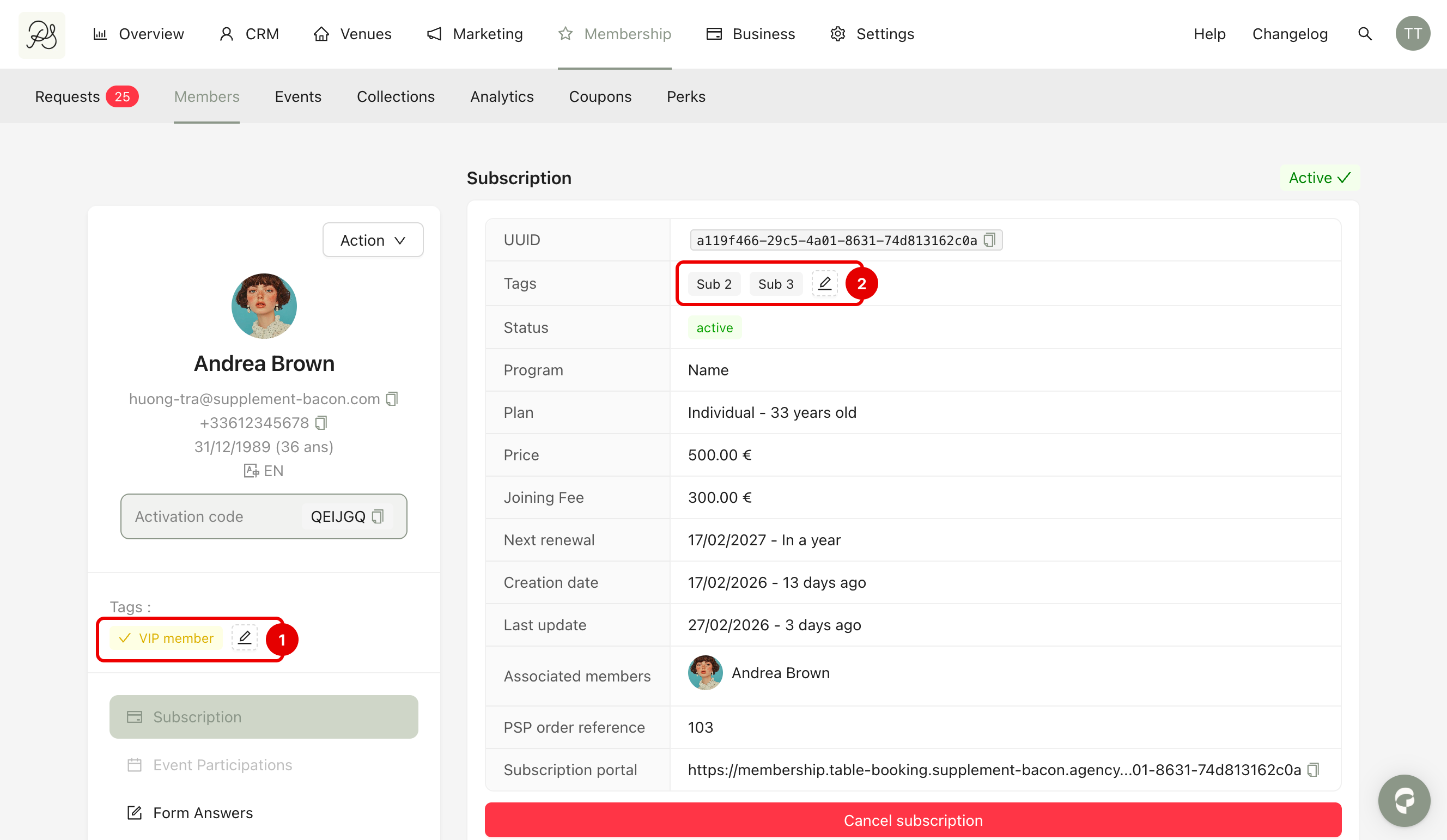1447x840 pixels.
Task: Click the VIP member tag
Action: [x=166, y=638]
